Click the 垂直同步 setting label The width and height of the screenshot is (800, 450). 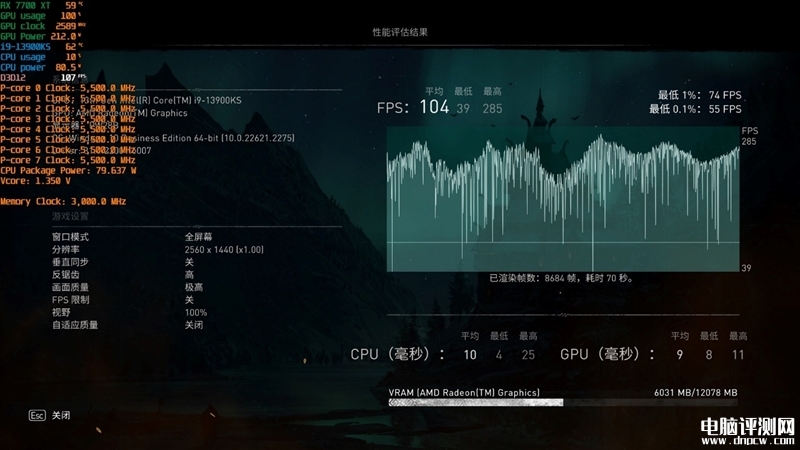coord(70,262)
